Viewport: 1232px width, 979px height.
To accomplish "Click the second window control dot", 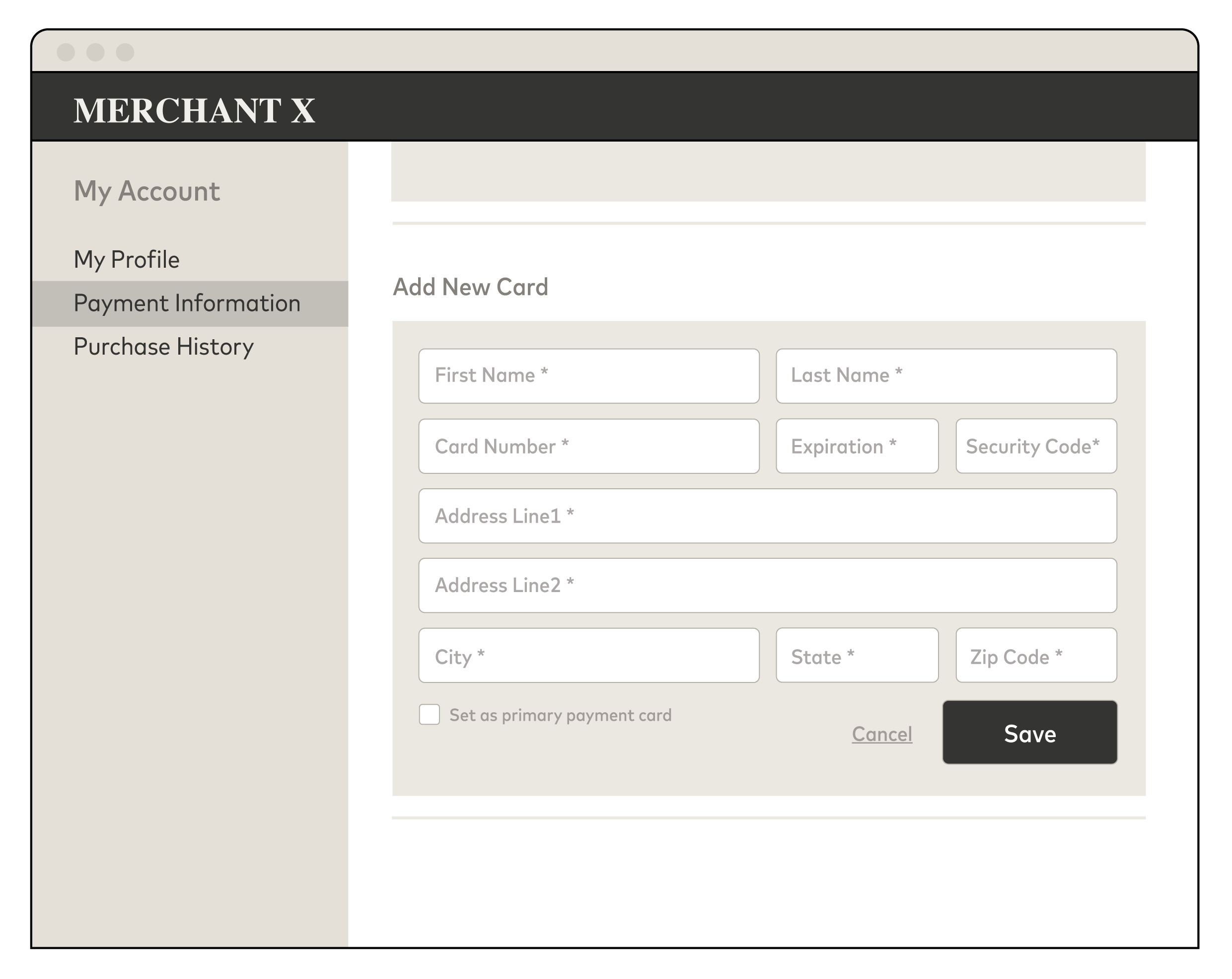I will [x=95, y=52].
